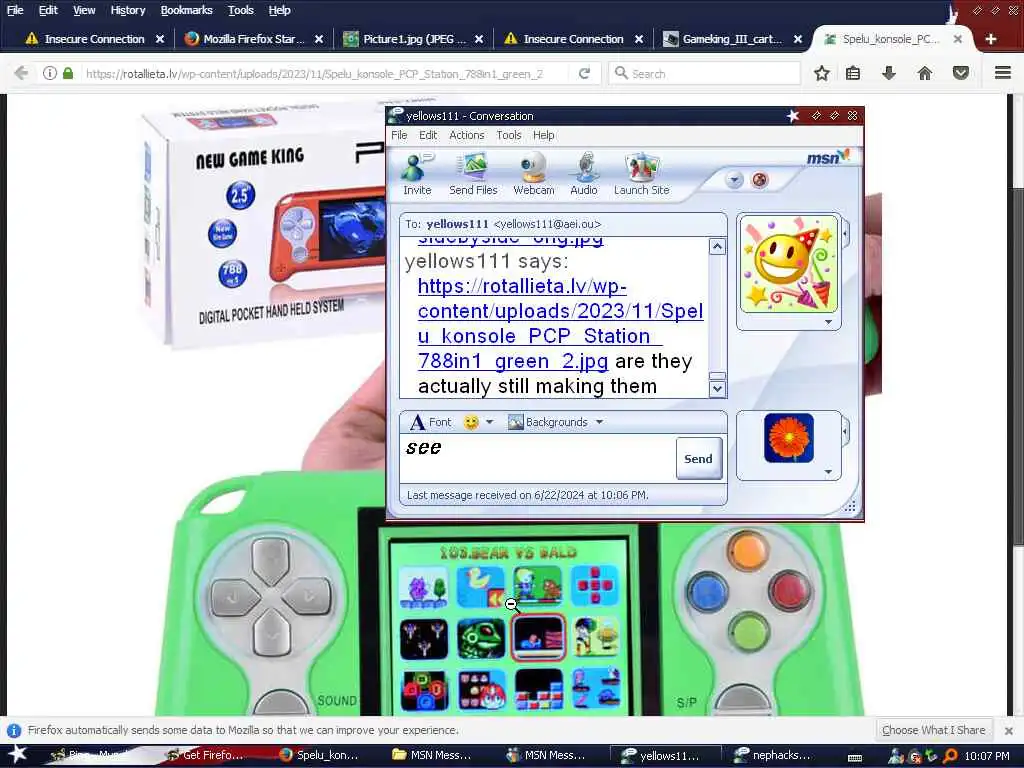
Task: Open MSN conversation Edit menu
Action: pos(428,135)
